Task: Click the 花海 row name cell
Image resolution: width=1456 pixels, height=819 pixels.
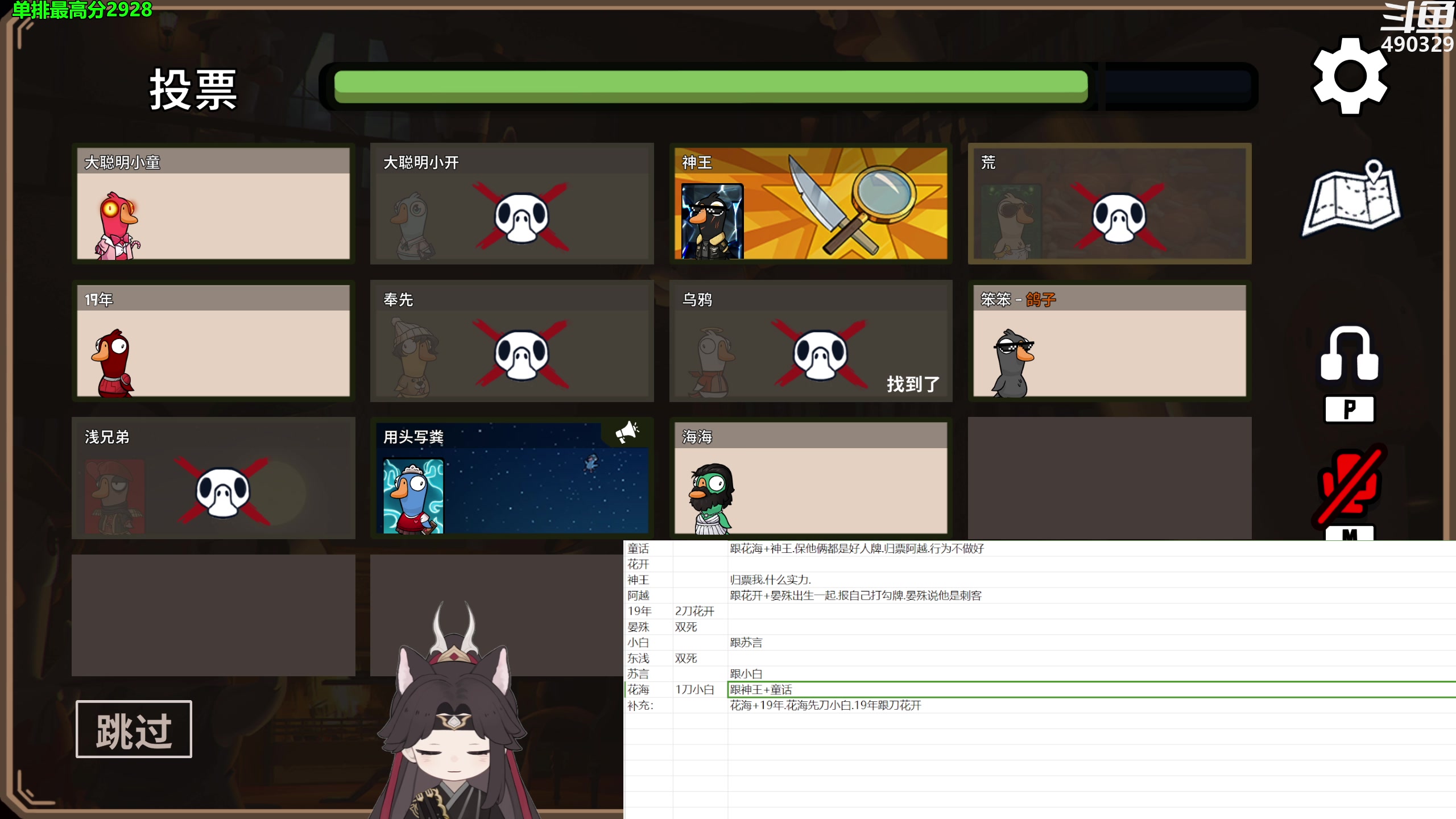Action: [638, 689]
